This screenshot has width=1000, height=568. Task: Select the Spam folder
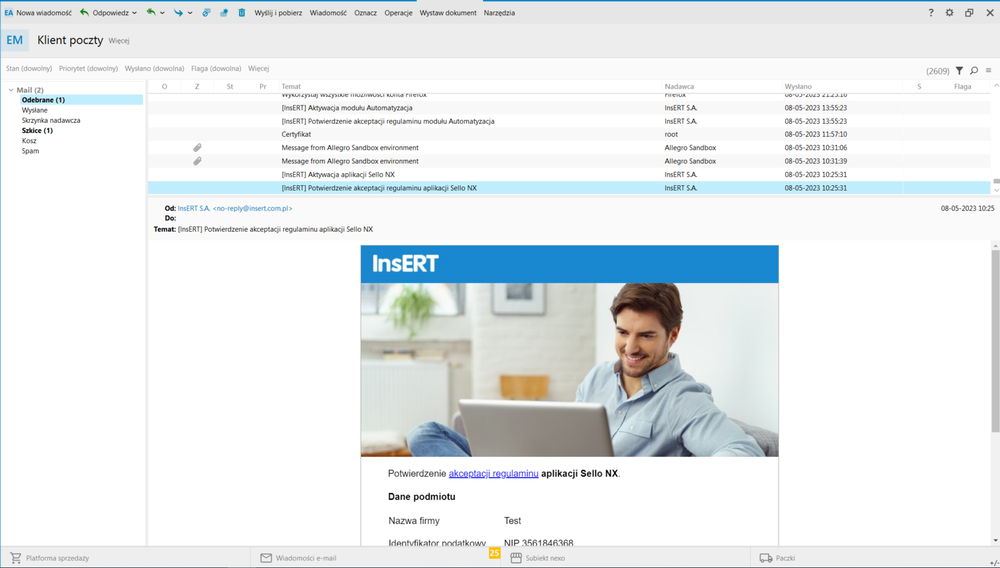click(x=31, y=151)
